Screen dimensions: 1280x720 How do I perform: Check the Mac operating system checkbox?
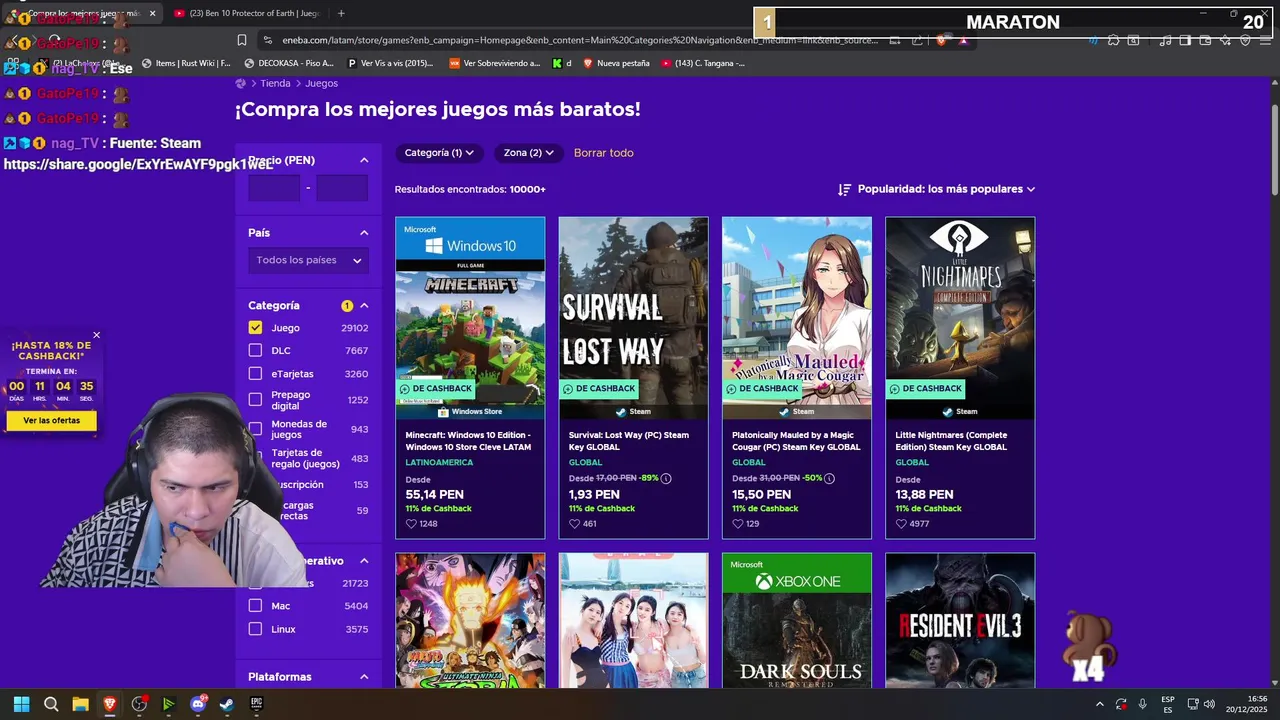pyautogui.click(x=255, y=605)
